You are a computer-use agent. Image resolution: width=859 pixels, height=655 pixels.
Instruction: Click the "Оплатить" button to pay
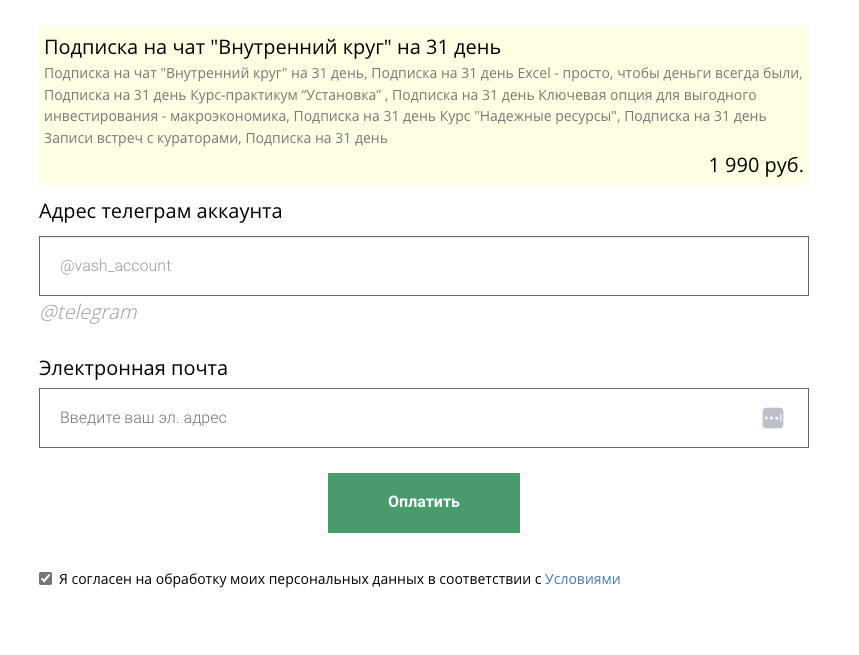(423, 502)
